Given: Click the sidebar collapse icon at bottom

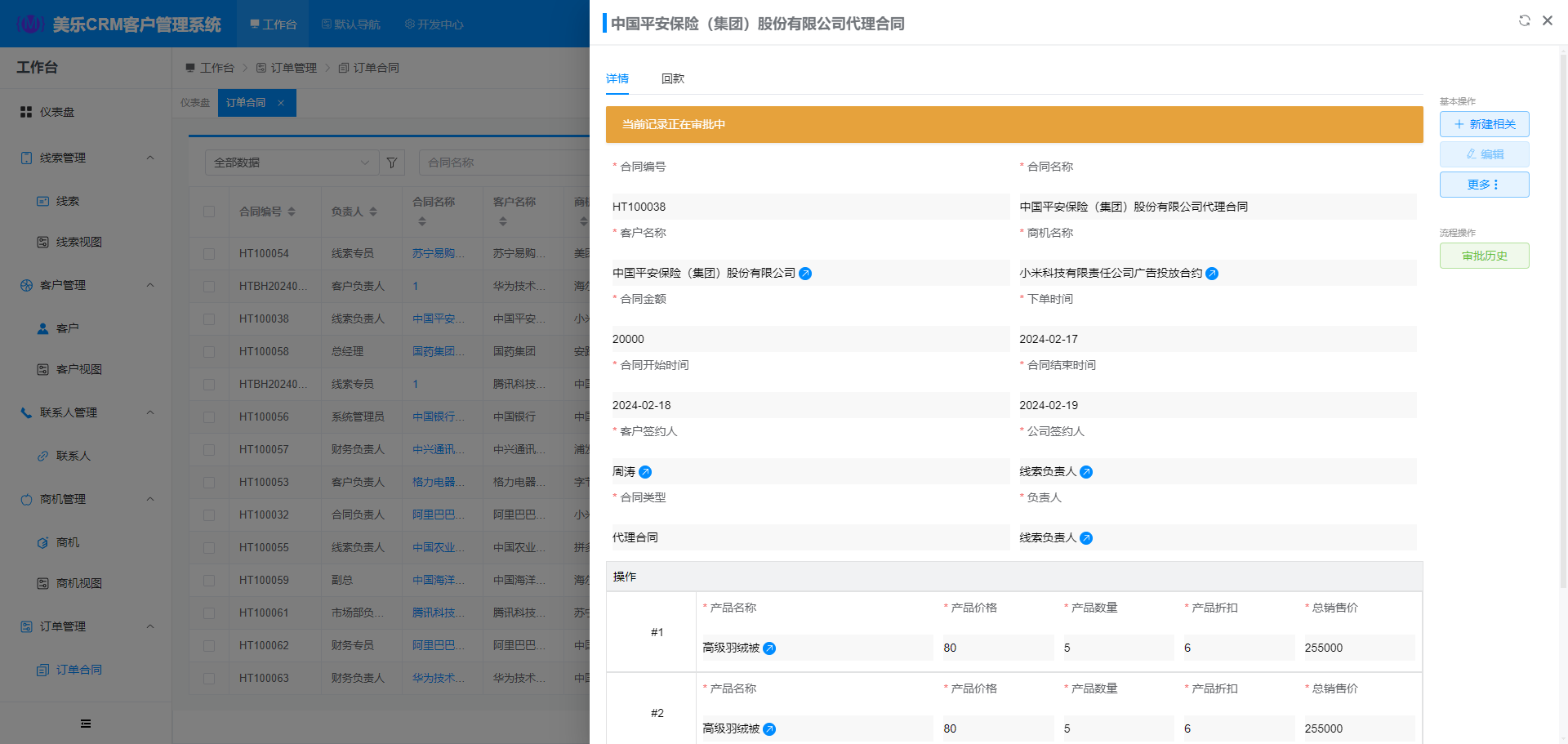Looking at the screenshot, I should click(x=86, y=724).
